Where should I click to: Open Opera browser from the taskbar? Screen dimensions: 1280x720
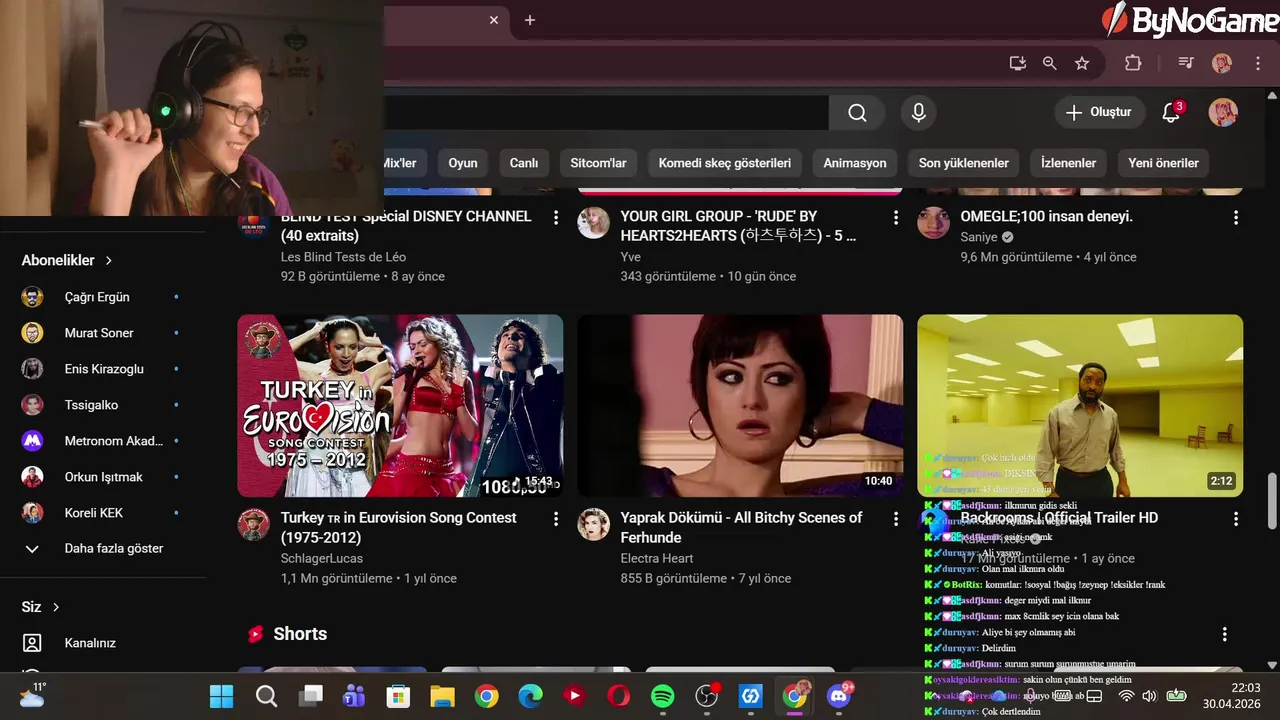click(618, 696)
